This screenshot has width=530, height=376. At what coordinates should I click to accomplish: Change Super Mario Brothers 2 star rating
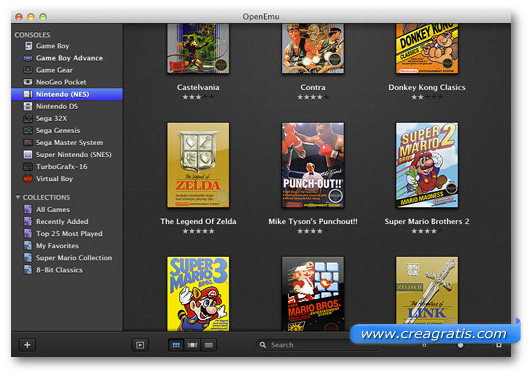[427, 231]
